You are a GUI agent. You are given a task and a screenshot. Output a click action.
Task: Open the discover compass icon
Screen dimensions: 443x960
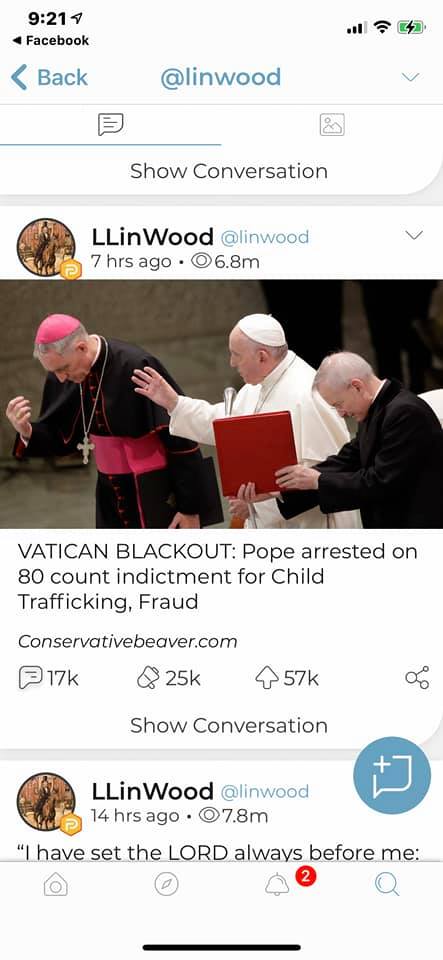click(x=166, y=885)
